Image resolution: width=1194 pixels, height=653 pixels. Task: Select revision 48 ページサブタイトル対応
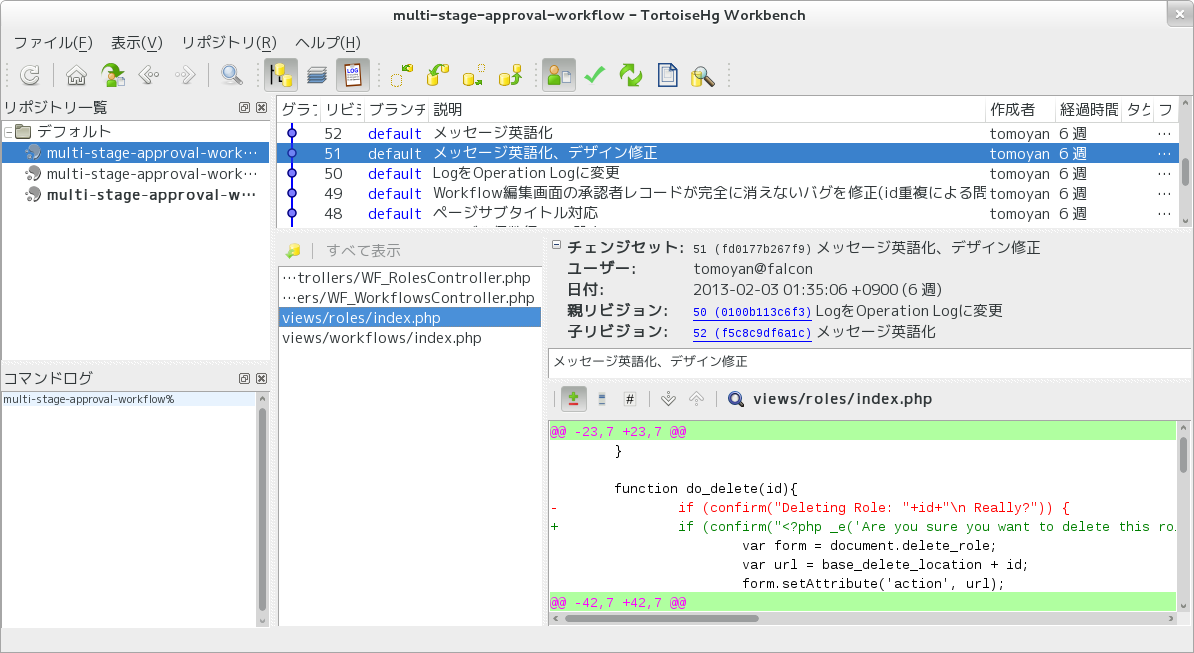[727, 213]
